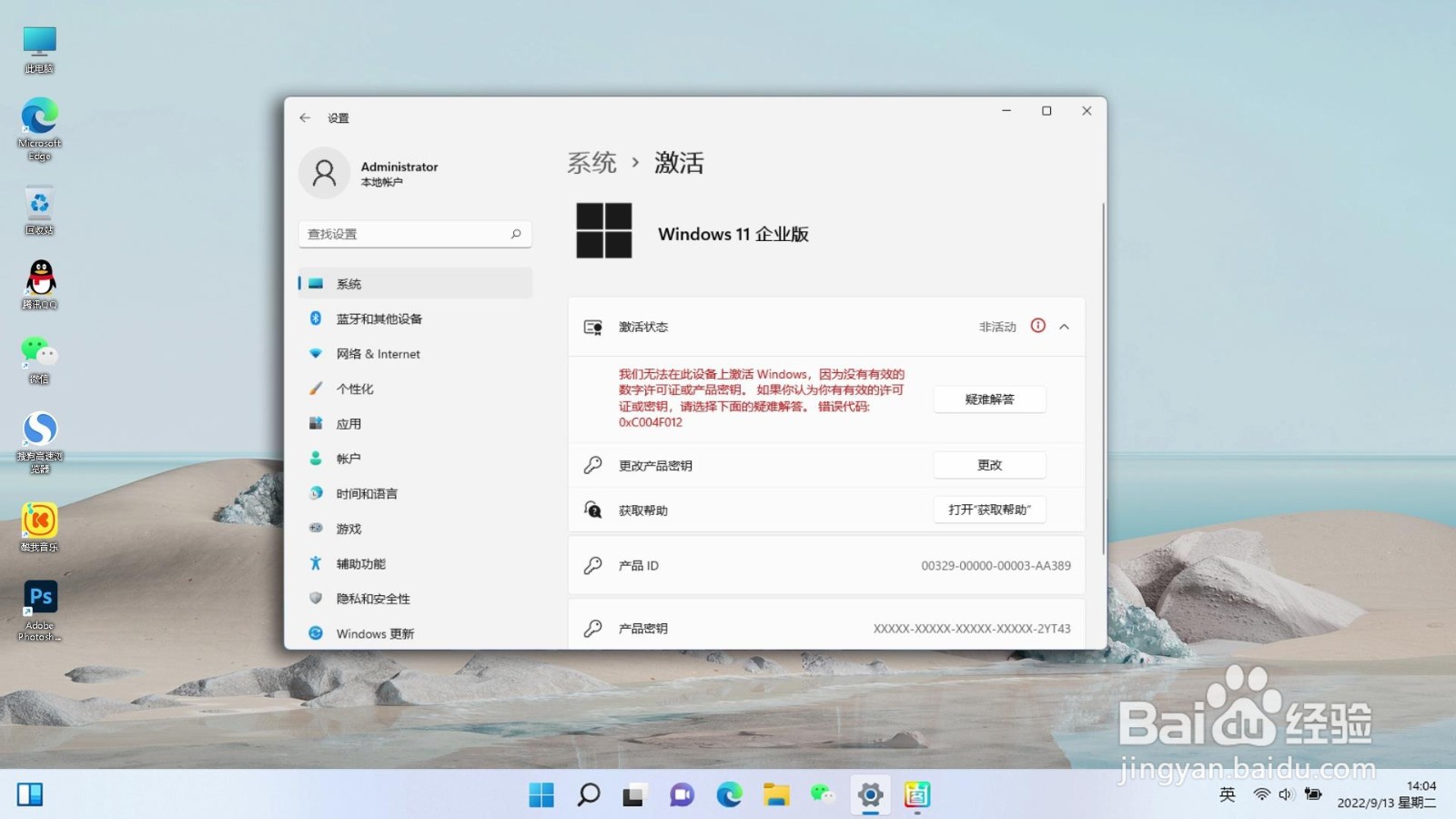The height and width of the screenshot is (819, 1456).
Task: Open File Explorer on taskbar
Action: click(x=776, y=794)
